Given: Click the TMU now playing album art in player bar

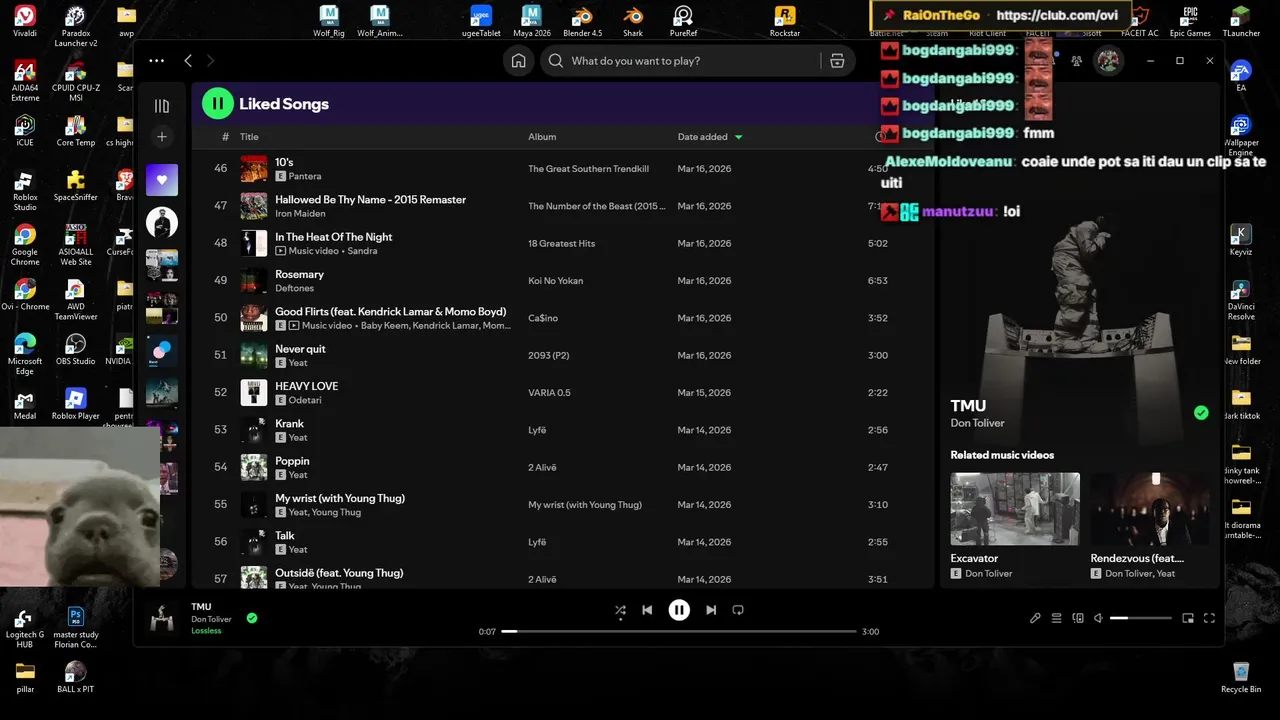Looking at the screenshot, I should click(162, 619).
